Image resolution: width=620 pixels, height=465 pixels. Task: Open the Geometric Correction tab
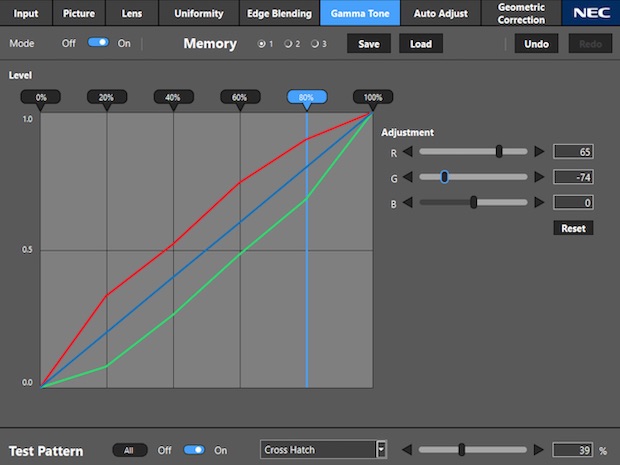(x=521, y=13)
